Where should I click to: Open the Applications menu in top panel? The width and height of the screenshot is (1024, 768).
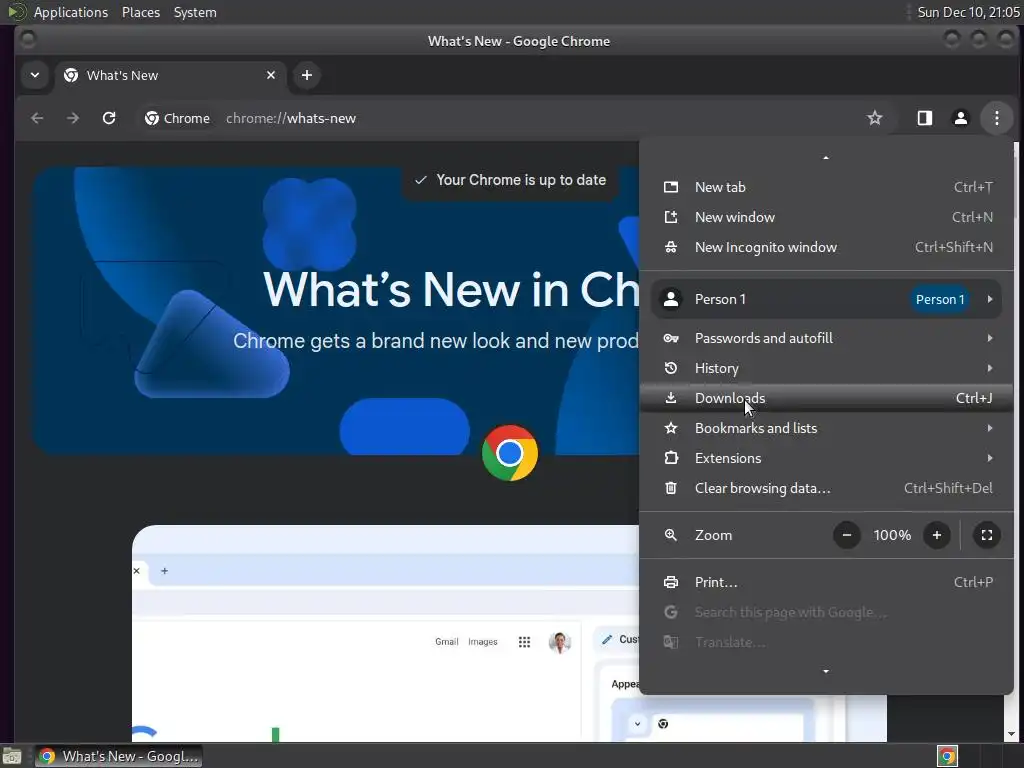pos(71,12)
